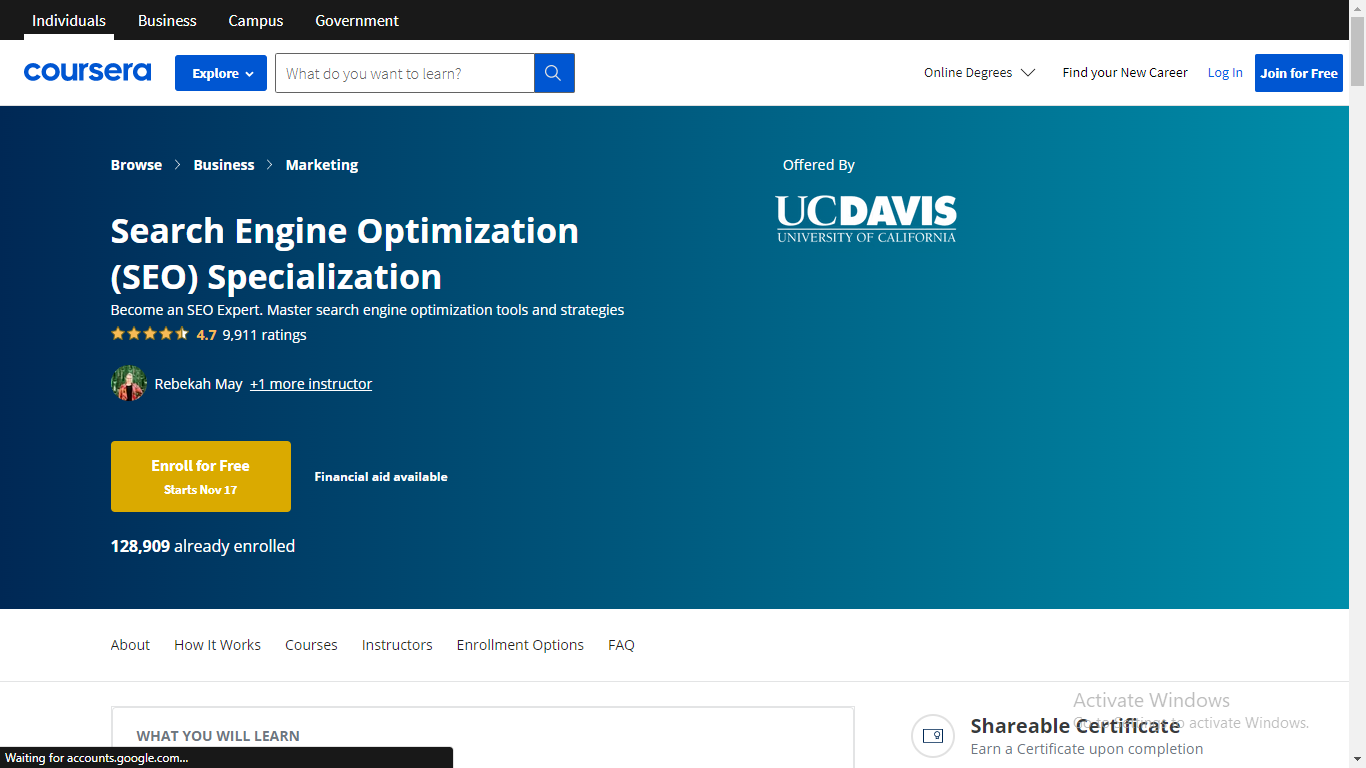Open the Enrollment Options section

point(520,645)
